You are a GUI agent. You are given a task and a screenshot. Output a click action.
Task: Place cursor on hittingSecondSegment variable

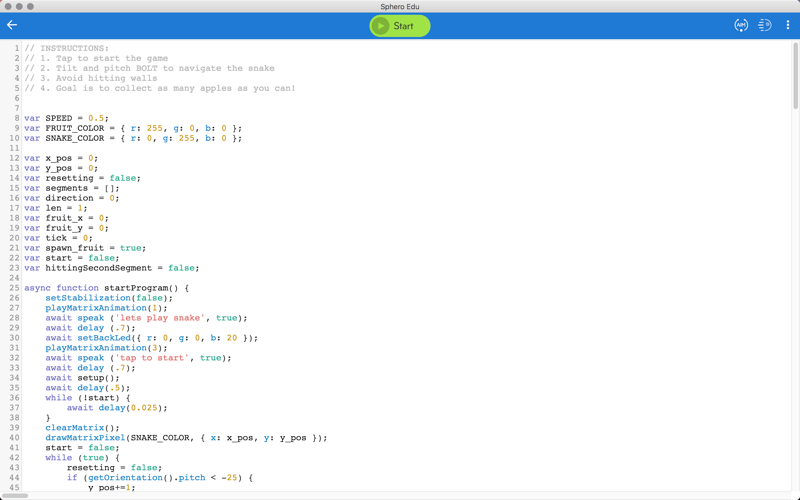click(x=98, y=268)
